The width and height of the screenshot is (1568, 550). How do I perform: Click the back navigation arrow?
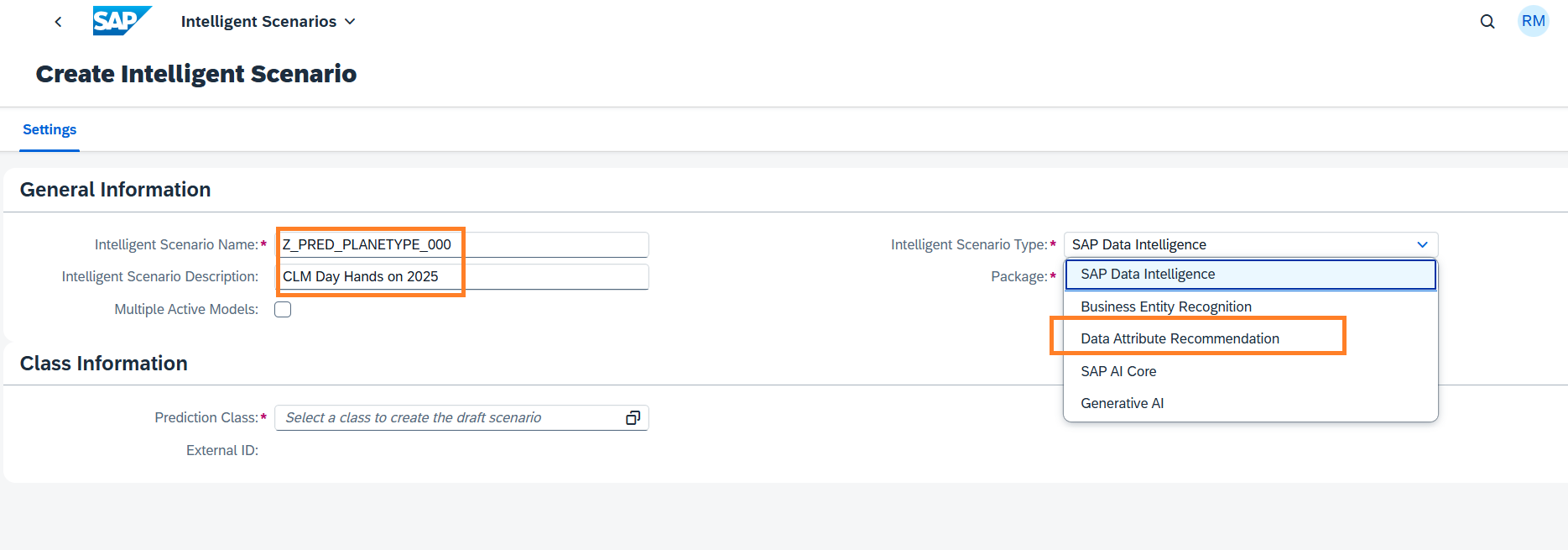tap(58, 22)
